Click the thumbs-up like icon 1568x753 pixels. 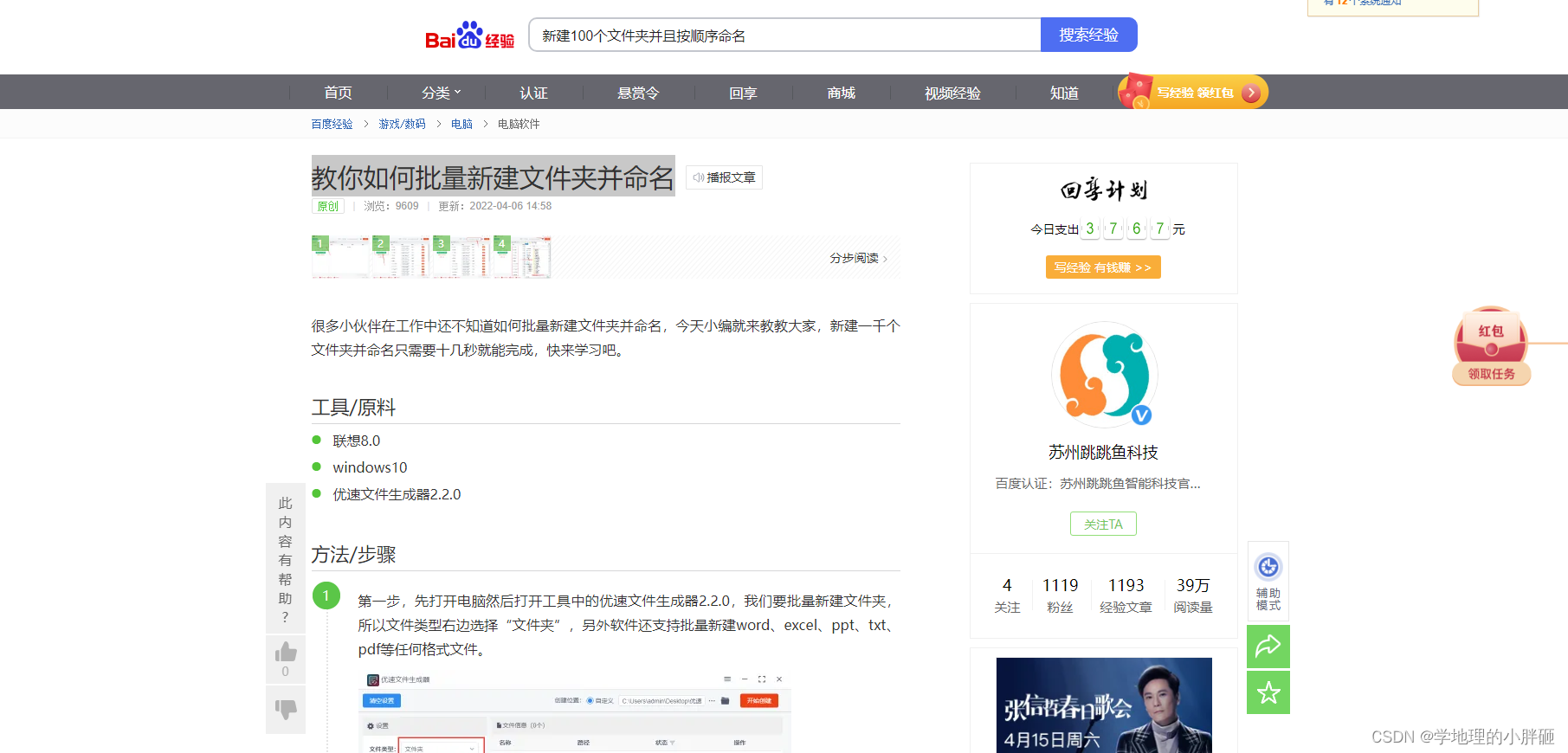286,652
